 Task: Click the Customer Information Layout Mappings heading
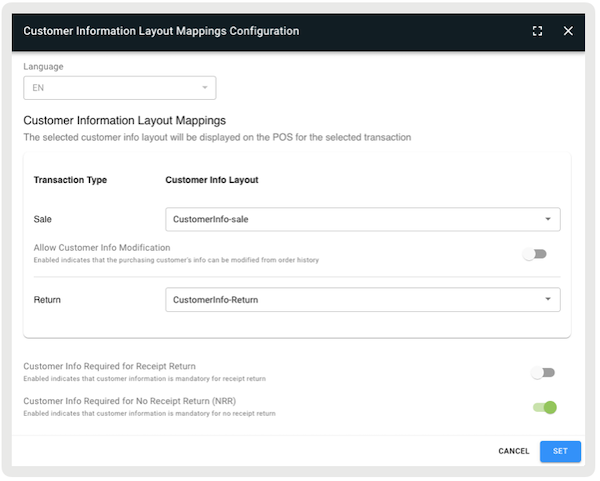(124, 121)
